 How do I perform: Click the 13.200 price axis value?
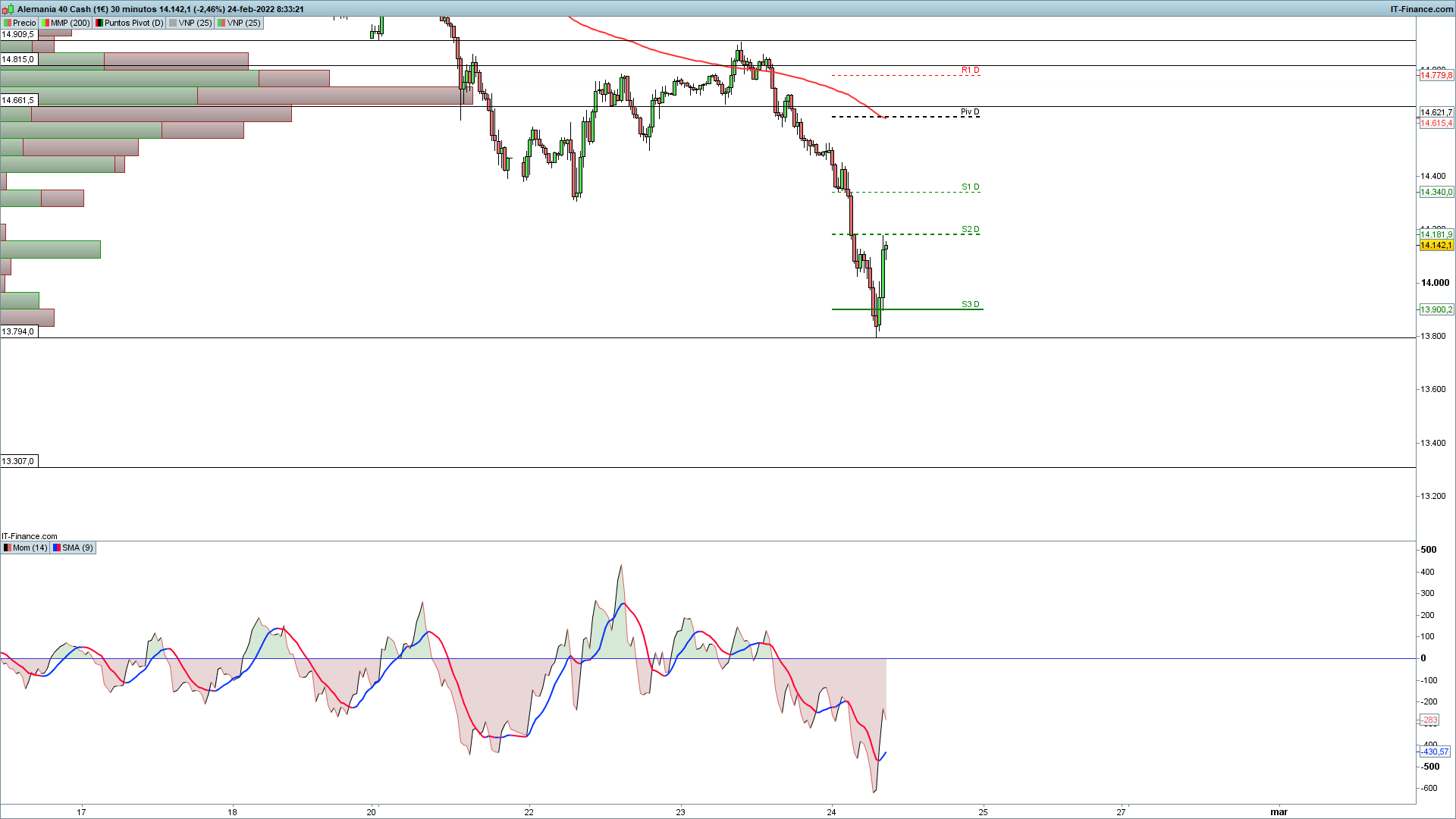tap(1433, 496)
